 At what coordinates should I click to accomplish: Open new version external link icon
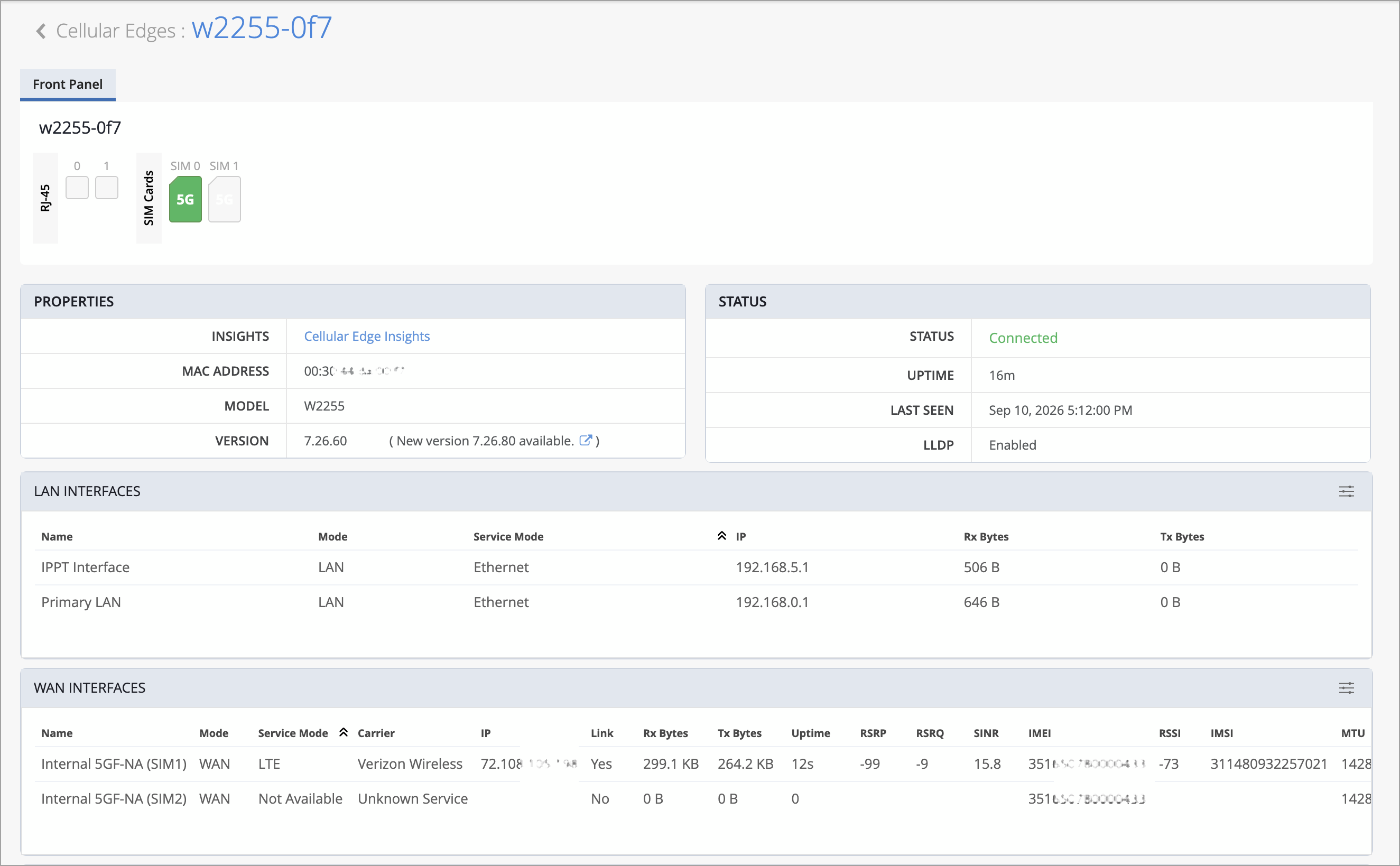pos(585,440)
